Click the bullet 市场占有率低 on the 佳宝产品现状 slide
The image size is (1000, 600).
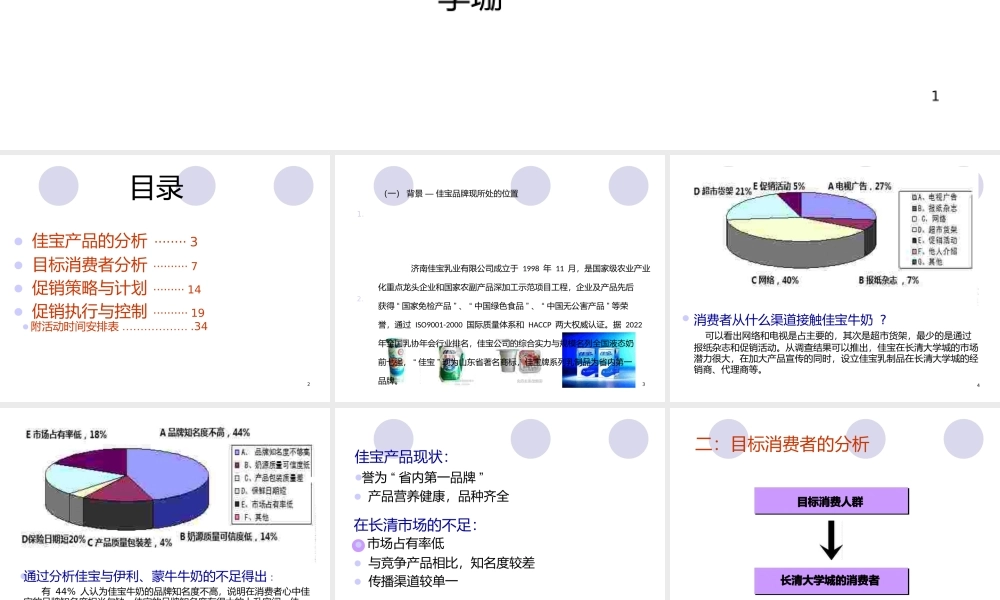(x=406, y=543)
